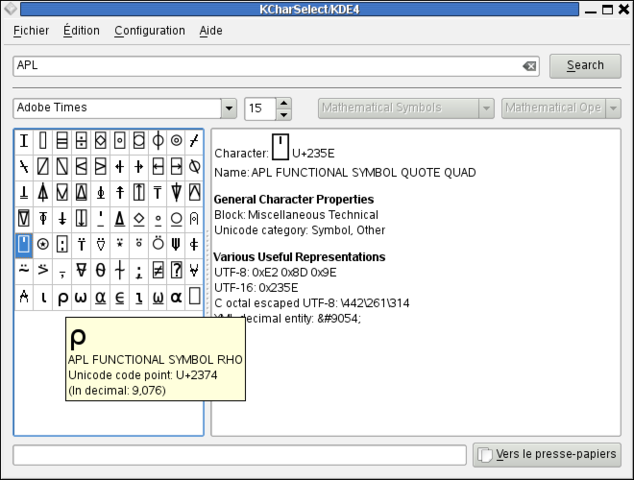Choose the quad less-than symbol

pyautogui.click(x=81, y=167)
